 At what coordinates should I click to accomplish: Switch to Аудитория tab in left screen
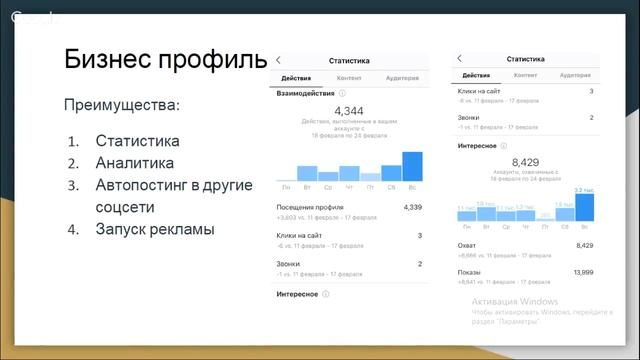coord(402,78)
